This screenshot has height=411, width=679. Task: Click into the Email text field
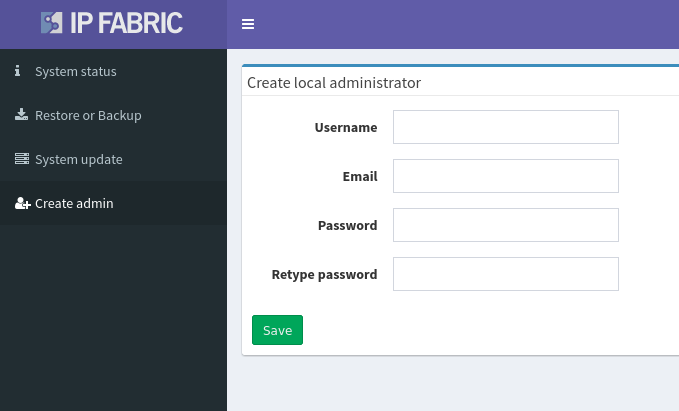point(506,176)
